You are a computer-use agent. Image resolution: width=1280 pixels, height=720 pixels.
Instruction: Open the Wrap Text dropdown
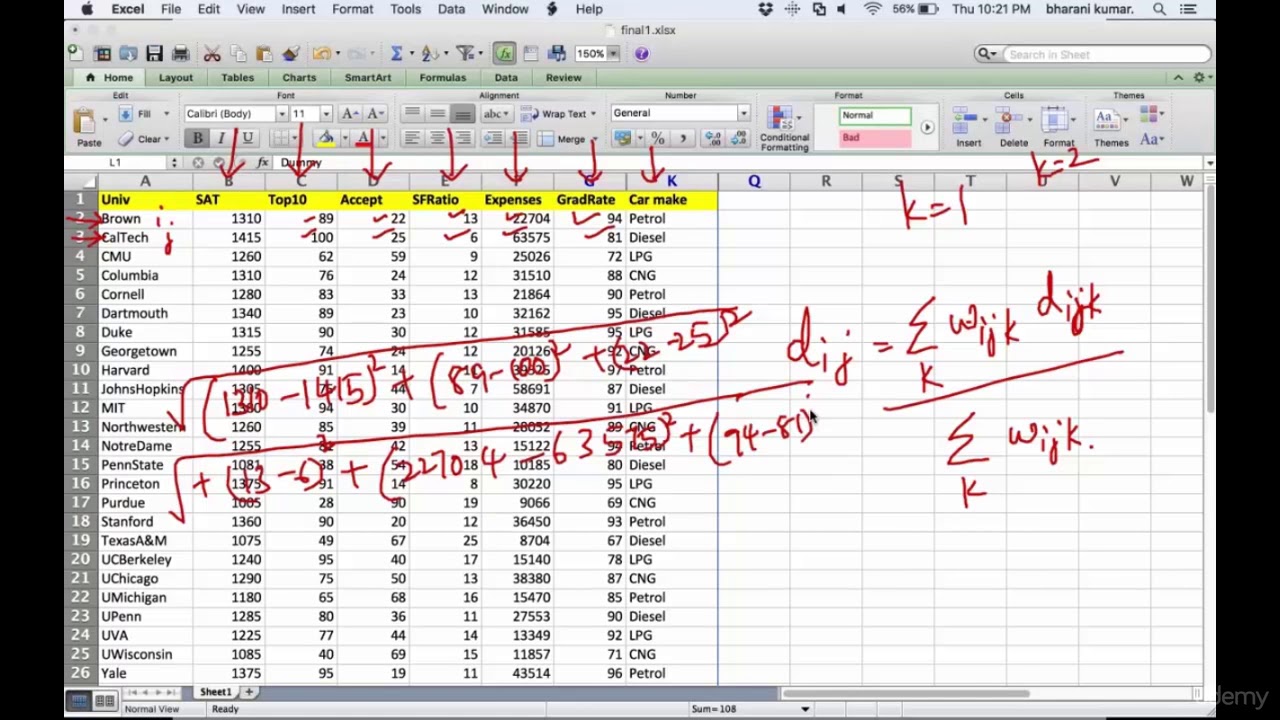point(593,114)
